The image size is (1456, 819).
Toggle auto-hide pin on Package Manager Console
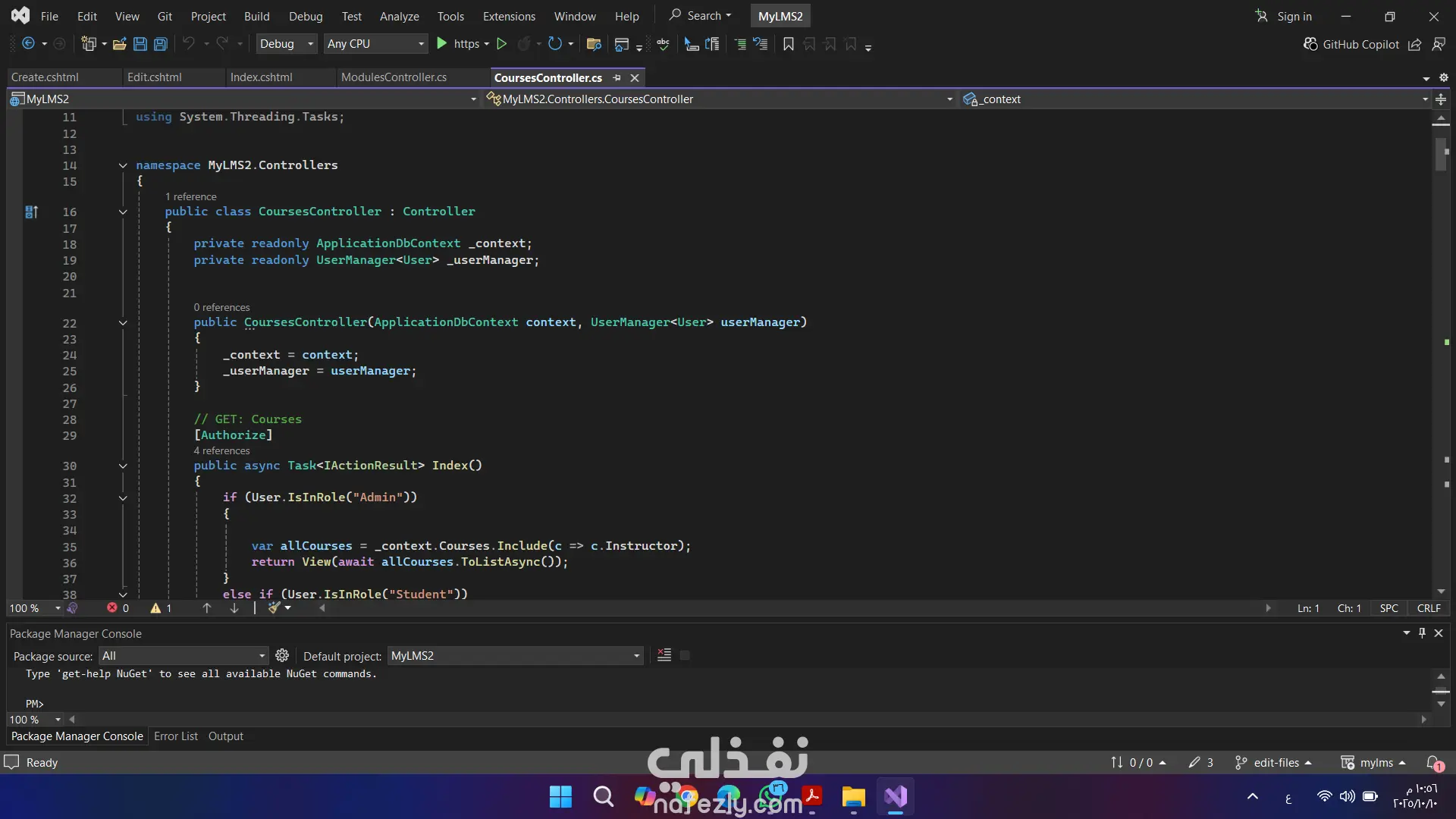(x=1422, y=633)
